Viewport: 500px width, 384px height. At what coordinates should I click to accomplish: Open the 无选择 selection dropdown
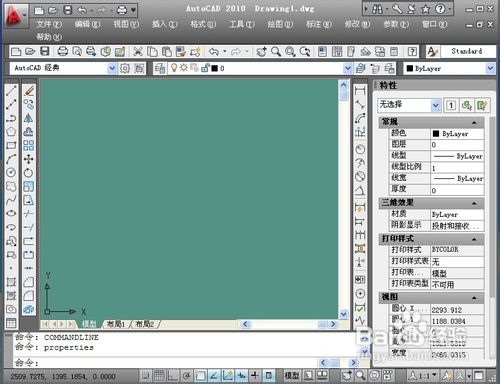coord(409,105)
